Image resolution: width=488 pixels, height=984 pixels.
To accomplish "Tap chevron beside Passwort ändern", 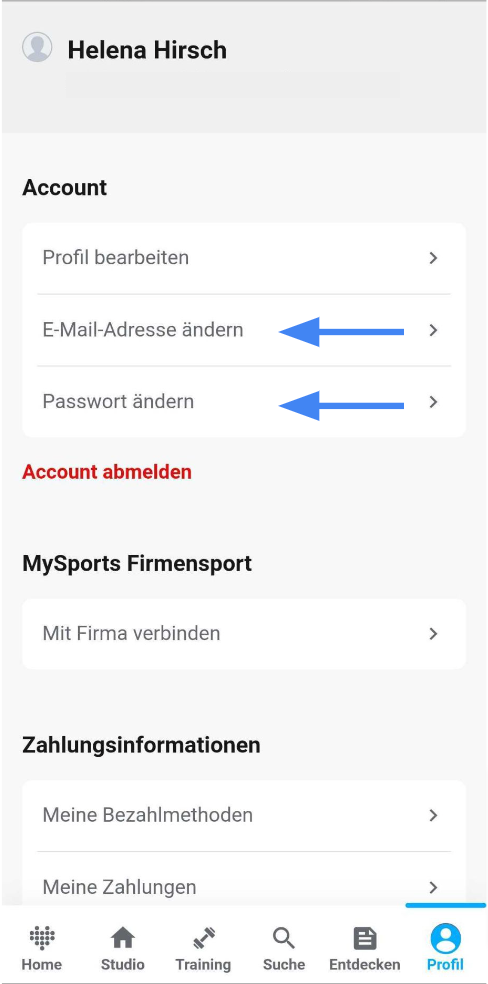I will [433, 402].
